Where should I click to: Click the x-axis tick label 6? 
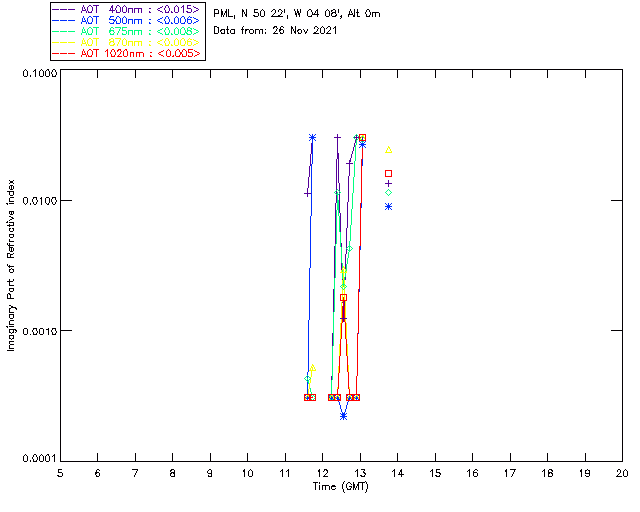pyautogui.click(x=98, y=473)
